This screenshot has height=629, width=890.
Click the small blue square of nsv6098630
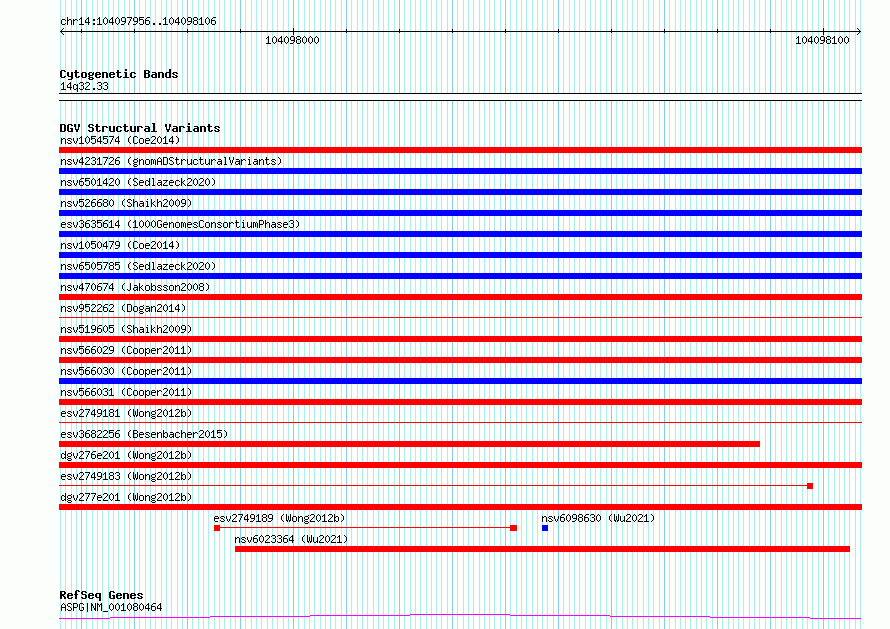[x=545, y=528]
